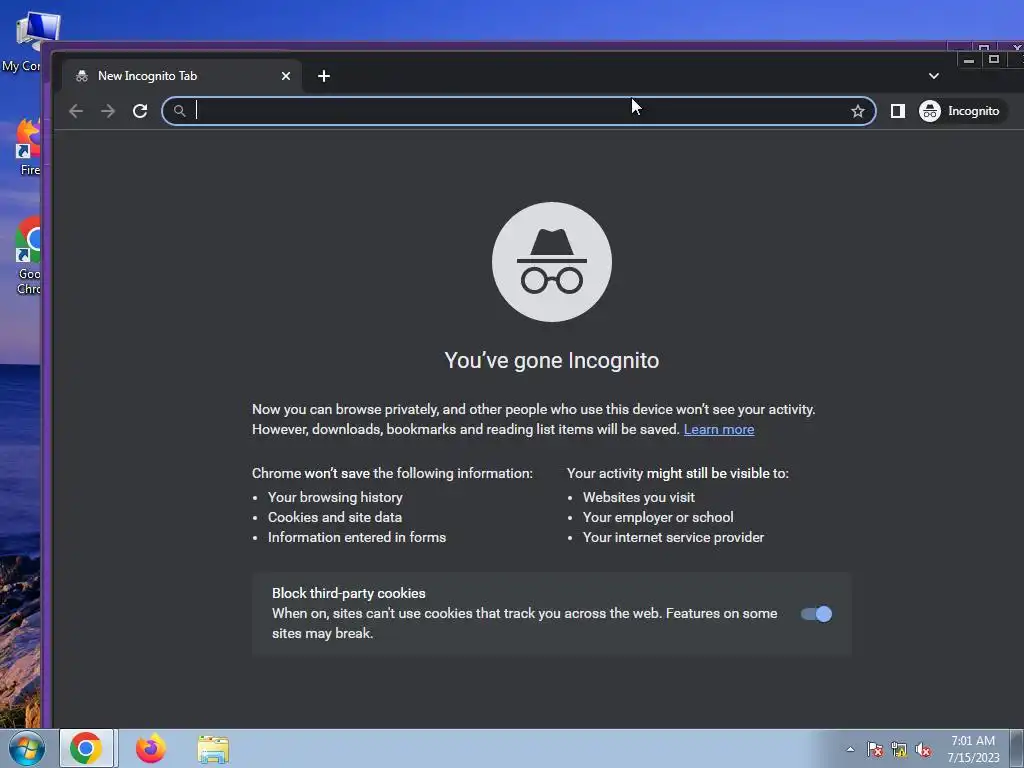Close the New Incognito Tab
The width and height of the screenshot is (1024, 768).
[x=286, y=76]
